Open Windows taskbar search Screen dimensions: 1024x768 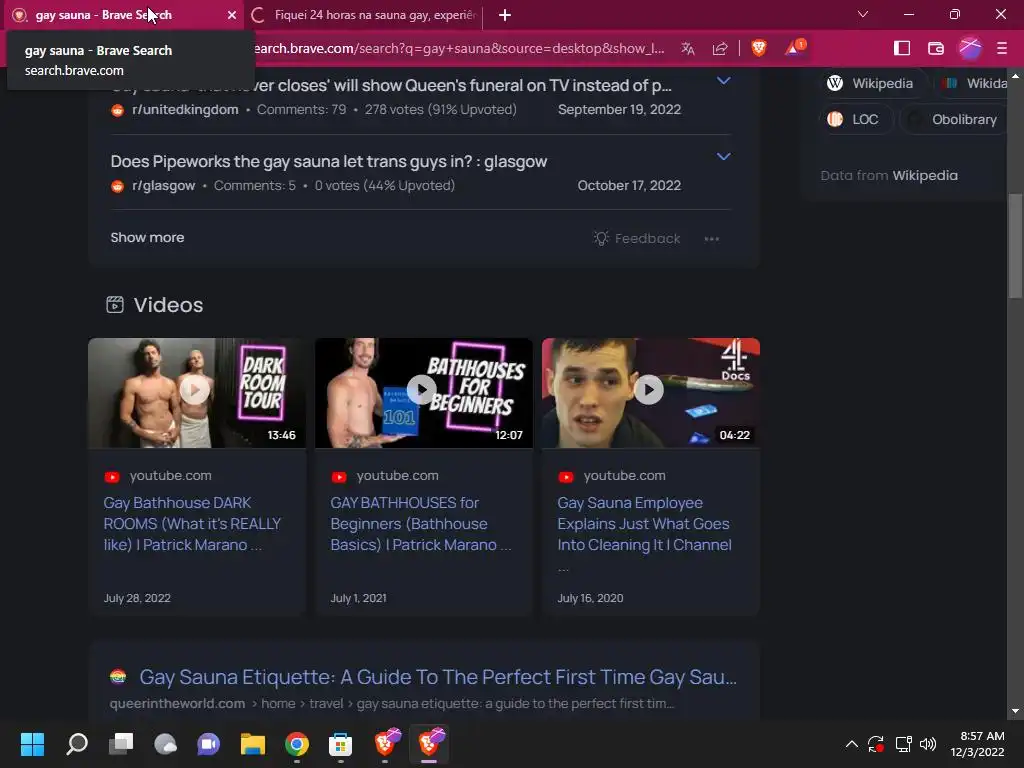click(x=76, y=744)
